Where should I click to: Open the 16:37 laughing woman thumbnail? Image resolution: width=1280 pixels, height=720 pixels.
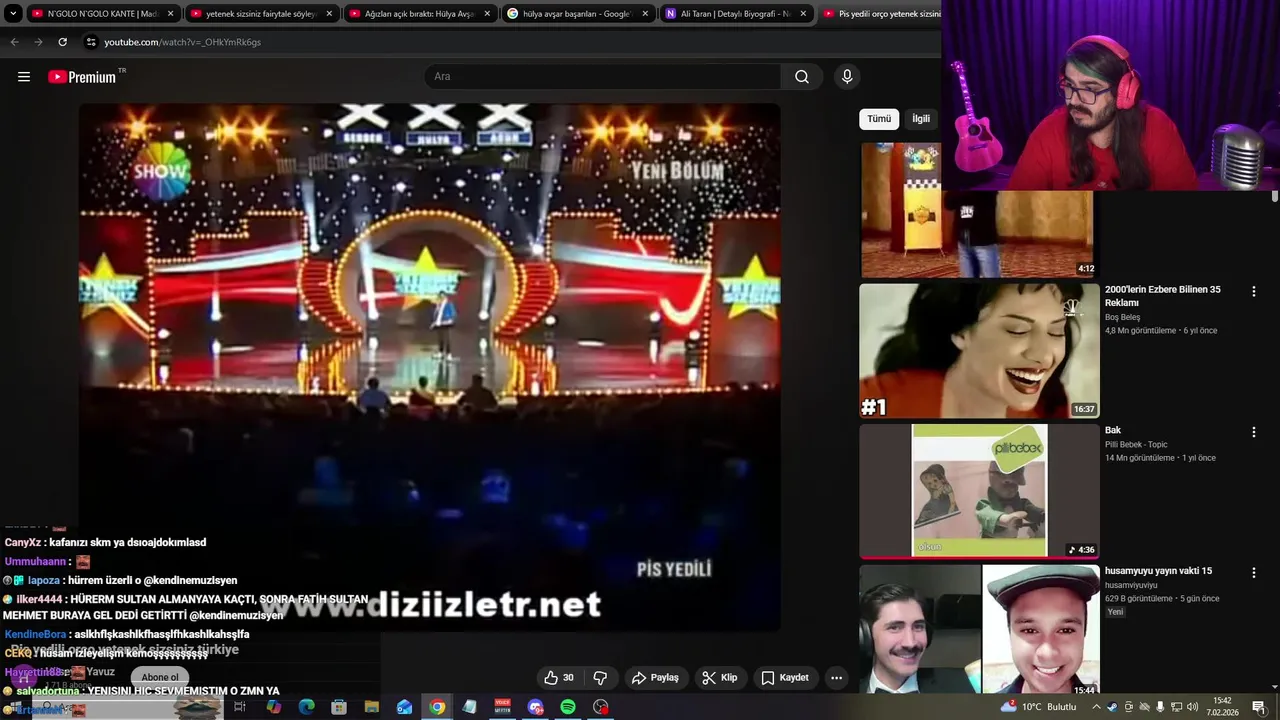click(x=979, y=350)
